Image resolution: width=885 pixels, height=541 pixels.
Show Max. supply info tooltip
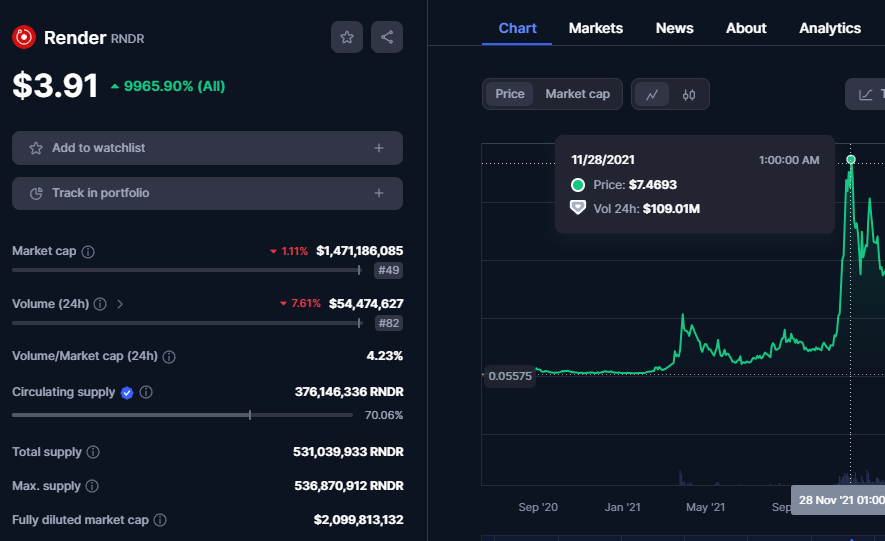pyautogui.click(x=92, y=486)
